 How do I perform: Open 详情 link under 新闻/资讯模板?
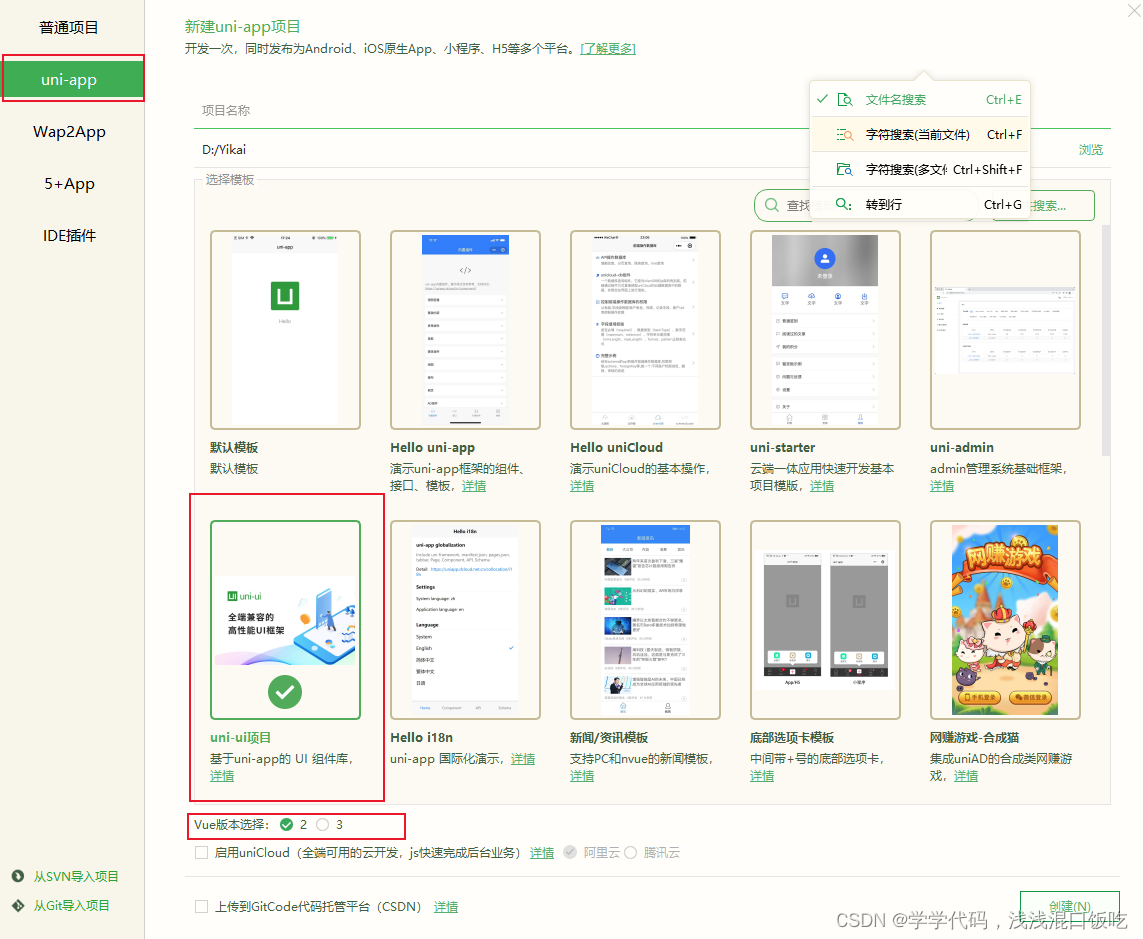[x=582, y=776]
